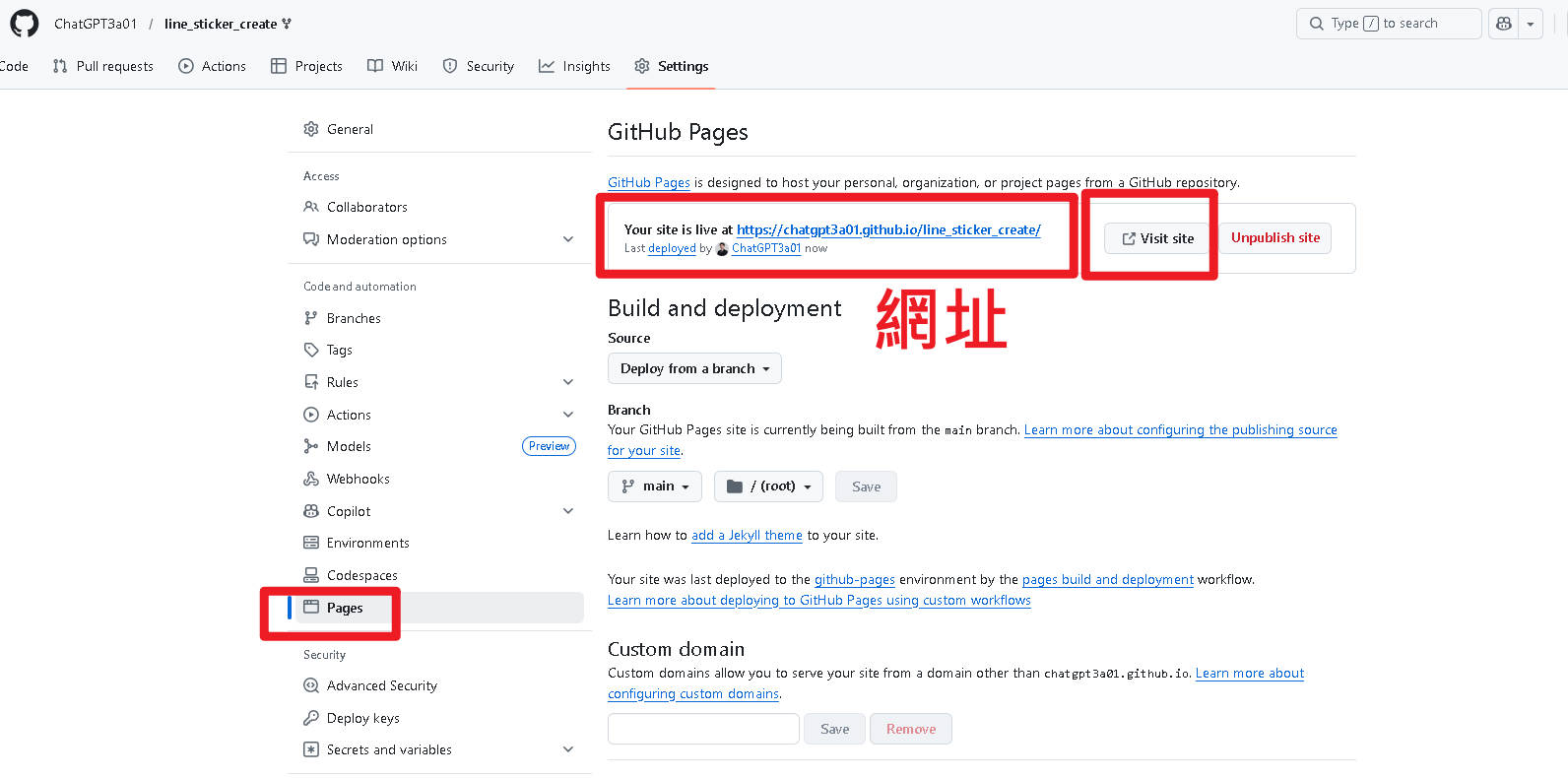This screenshot has width=1568, height=778.
Task: Open the live site URL link
Action: [888, 229]
